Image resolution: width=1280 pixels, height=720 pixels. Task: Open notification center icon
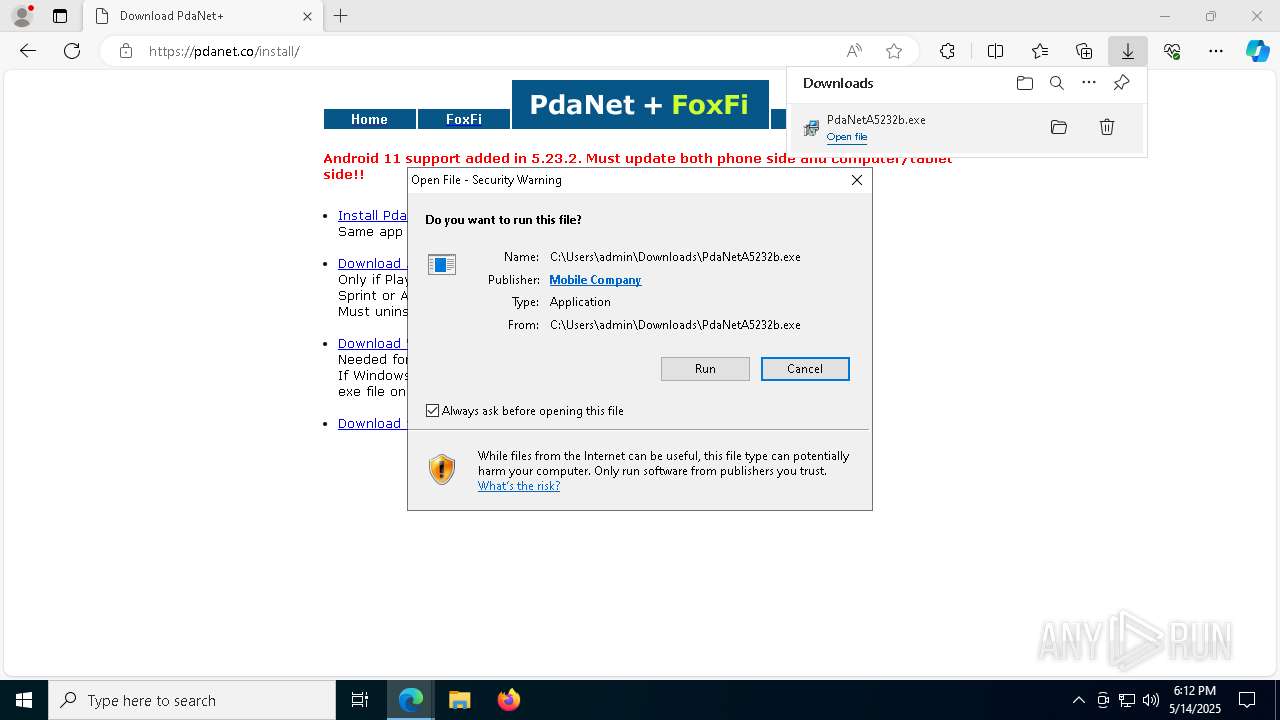(x=1247, y=700)
